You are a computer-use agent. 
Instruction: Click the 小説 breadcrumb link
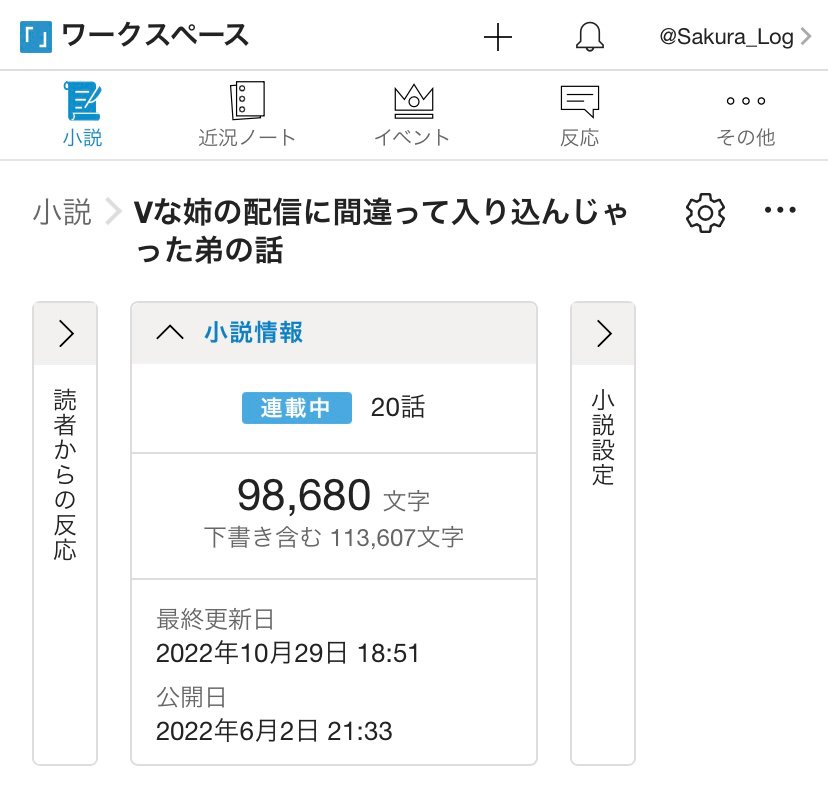click(62, 212)
